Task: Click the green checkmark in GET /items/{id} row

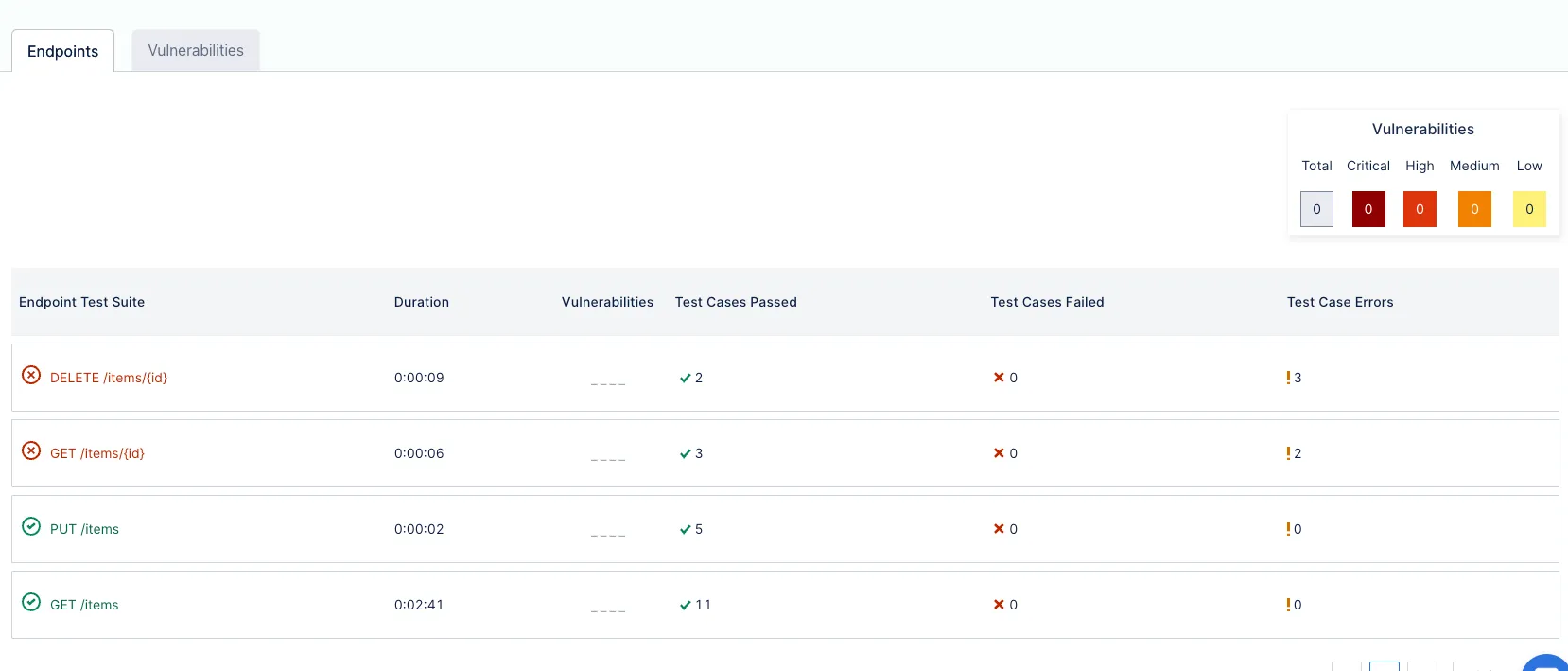Action: click(685, 454)
